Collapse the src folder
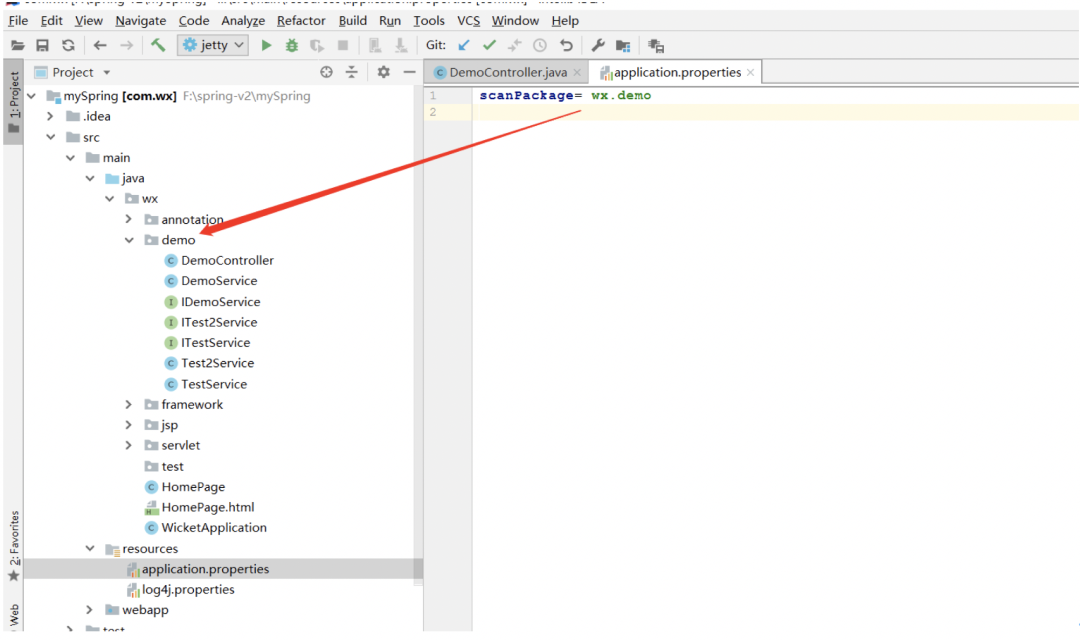The width and height of the screenshot is (1080, 641). coord(51,137)
